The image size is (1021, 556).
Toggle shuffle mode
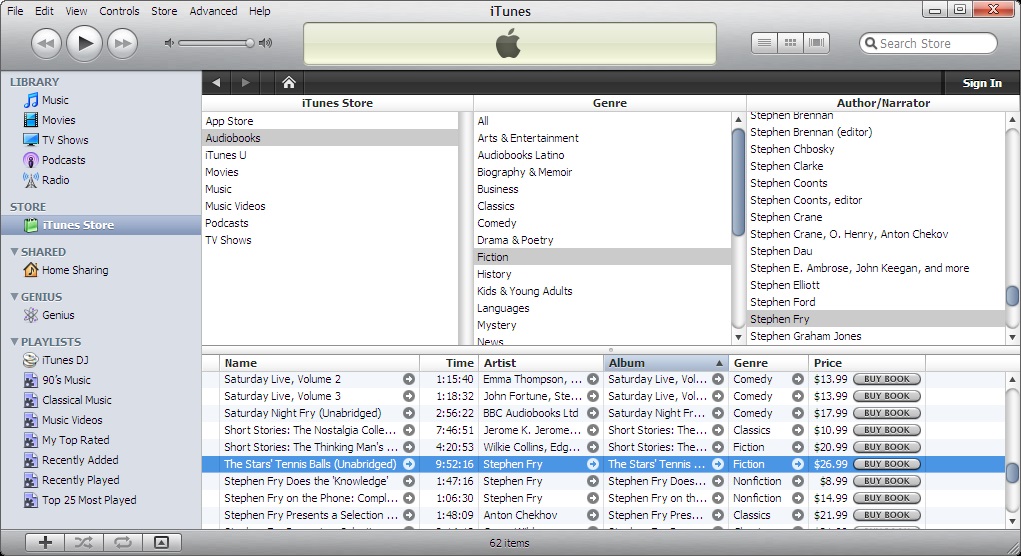(83, 542)
